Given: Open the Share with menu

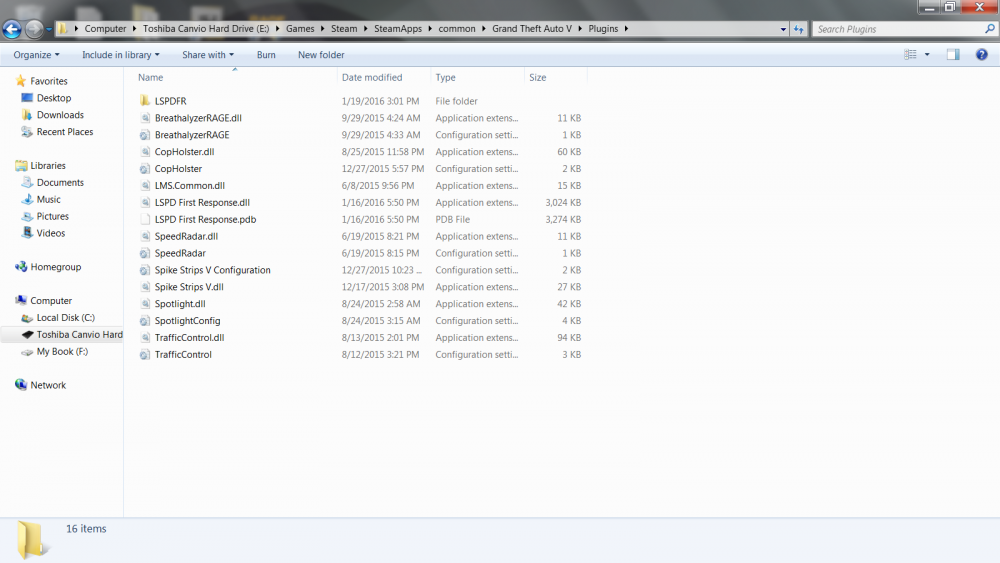Looking at the screenshot, I should (208, 55).
